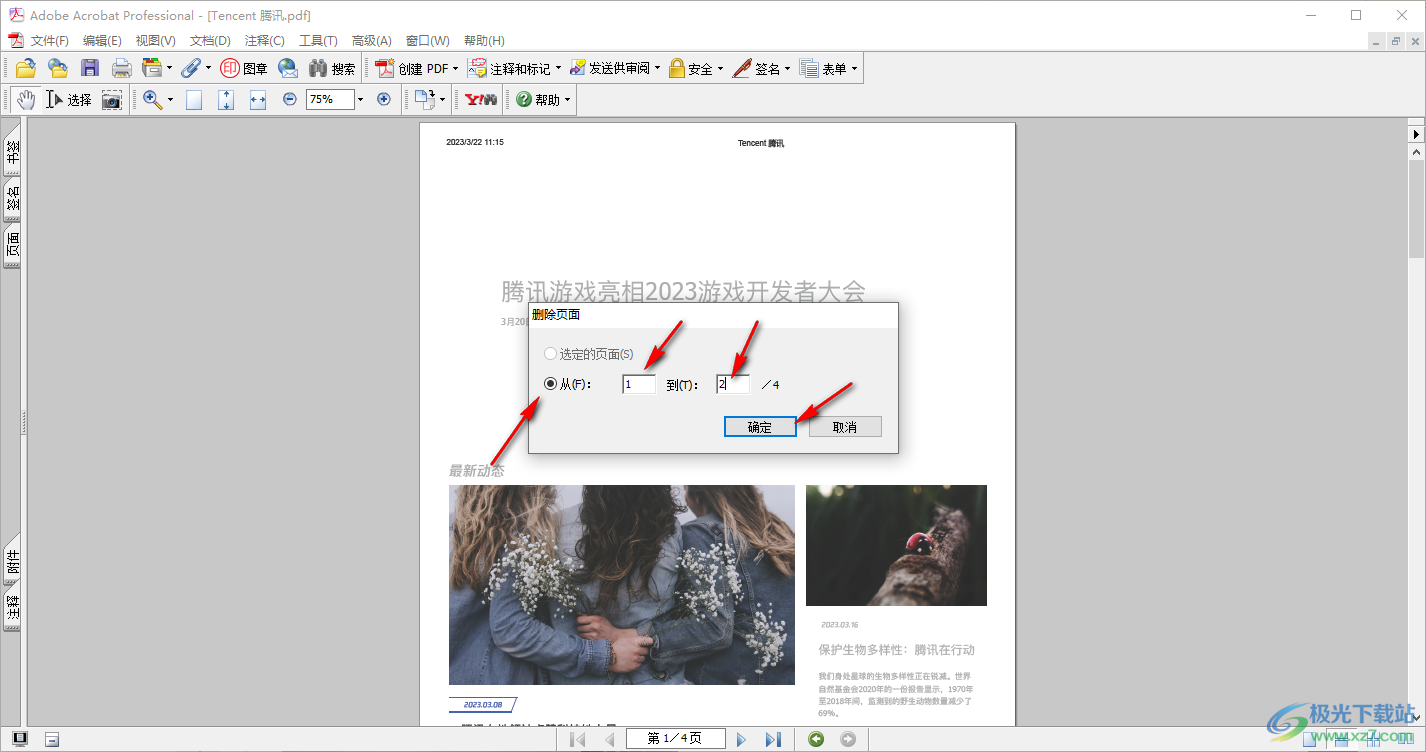Open the 工具(T) menu

[318, 41]
